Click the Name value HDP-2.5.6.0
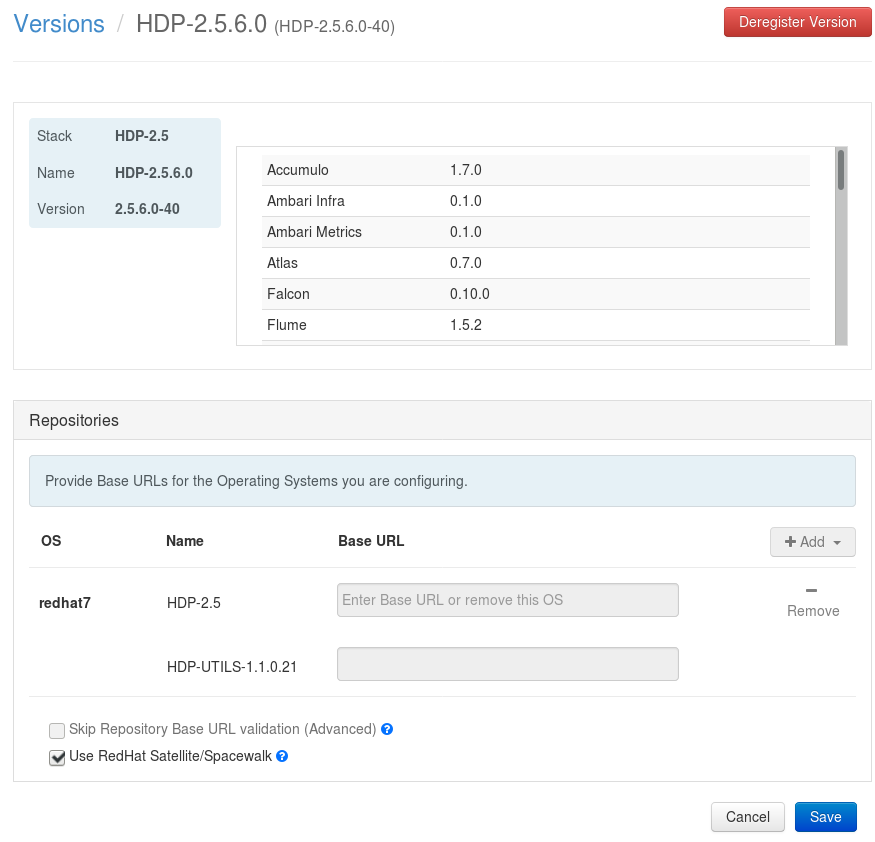Screen dimensions: 875x842 (153, 173)
